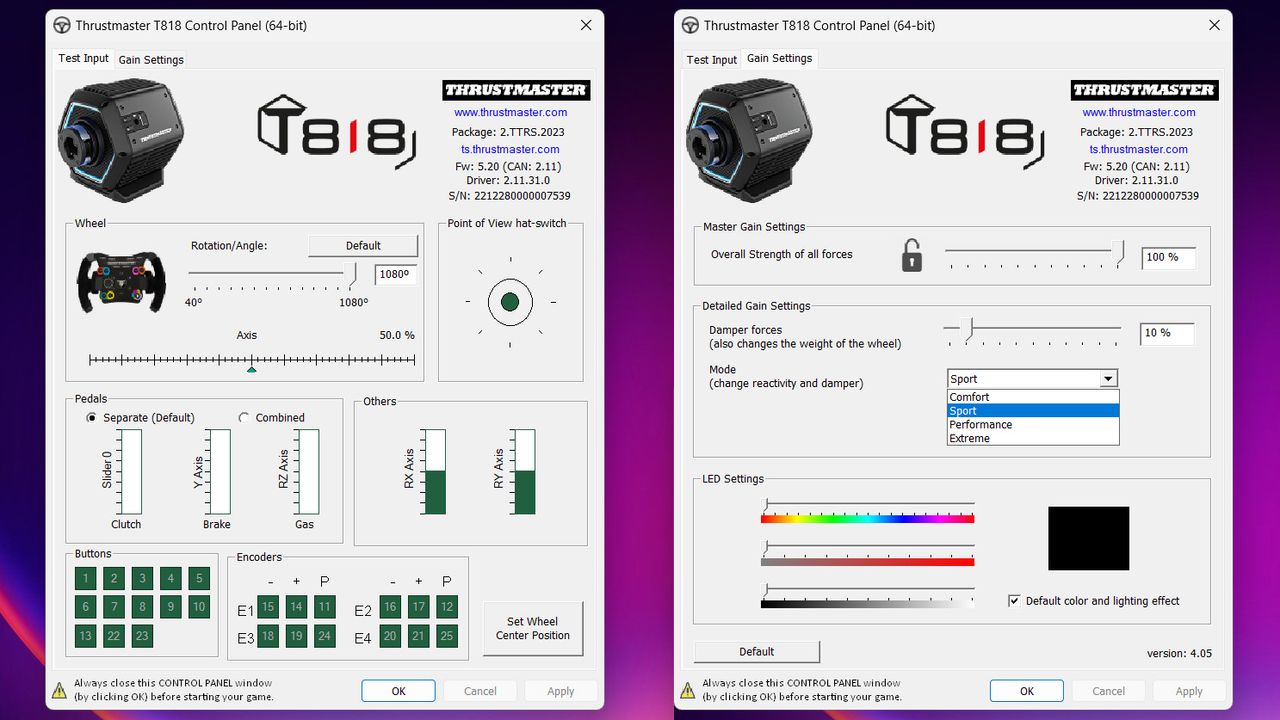The image size is (1280, 720).
Task: Click Cancel in the left window
Action: 480,691
